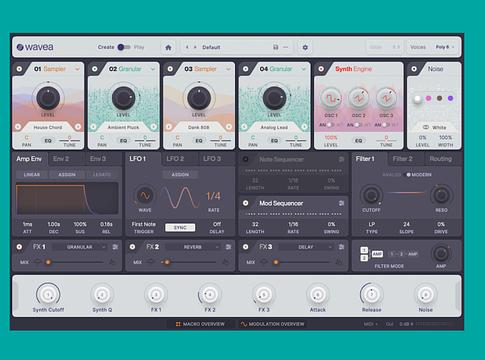Click ASSIGN button in LFO 1
485x360 pixels.
[180, 174]
